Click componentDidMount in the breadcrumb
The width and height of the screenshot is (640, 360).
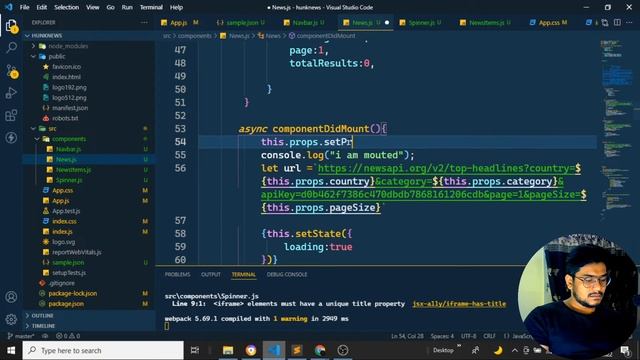click(326, 36)
